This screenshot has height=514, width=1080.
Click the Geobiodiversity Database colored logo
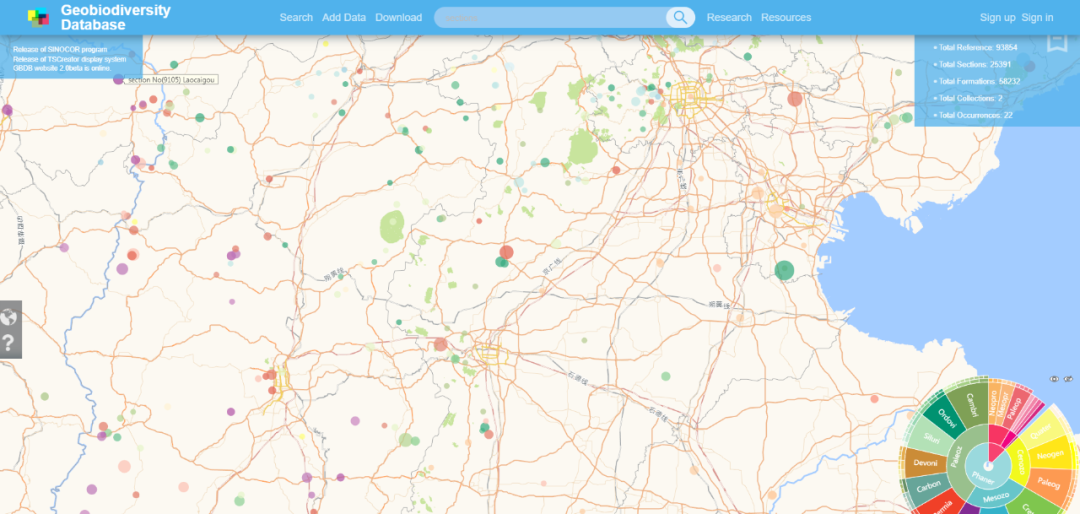[x=38, y=17]
